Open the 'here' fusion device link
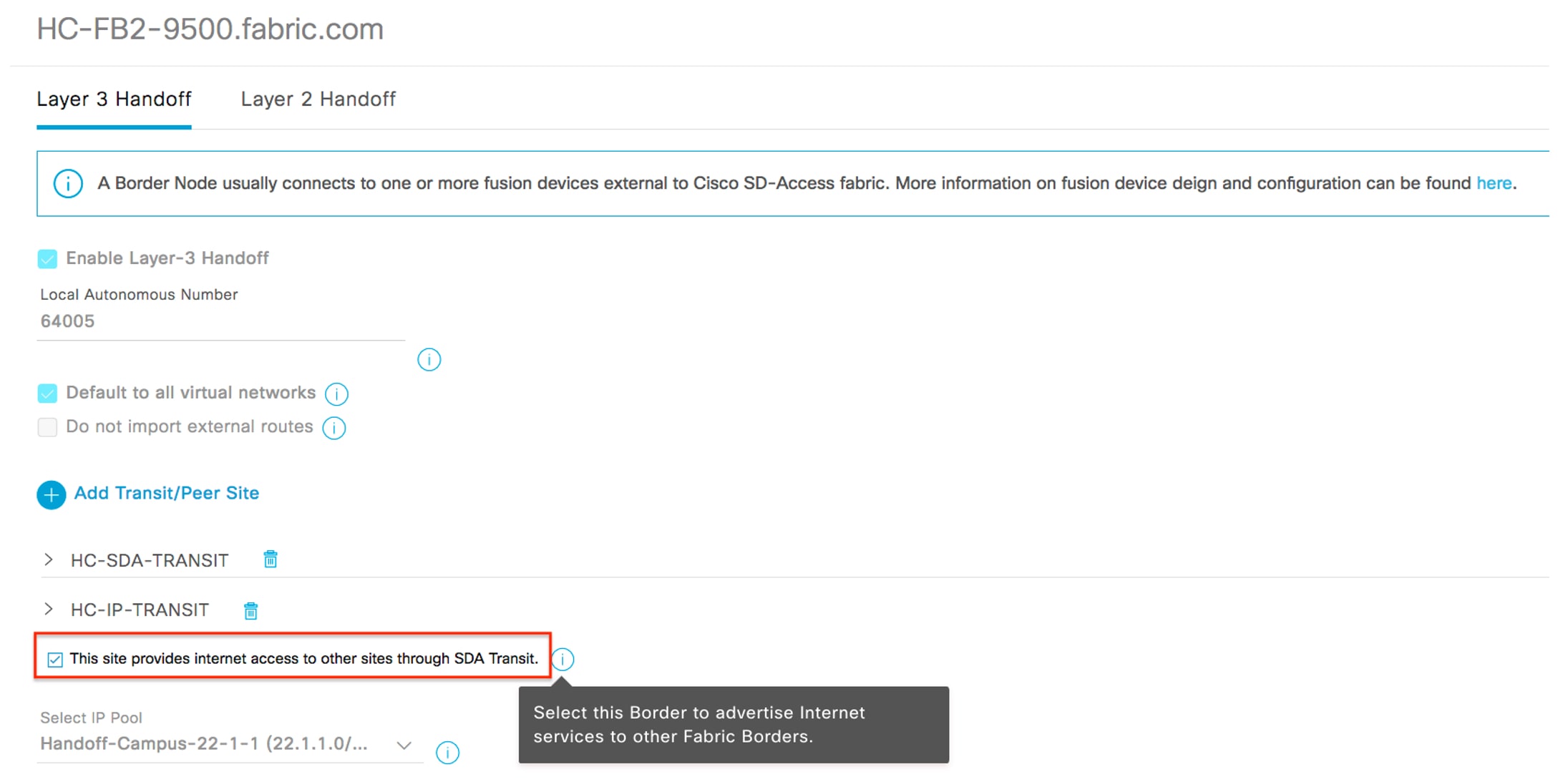 [1494, 183]
